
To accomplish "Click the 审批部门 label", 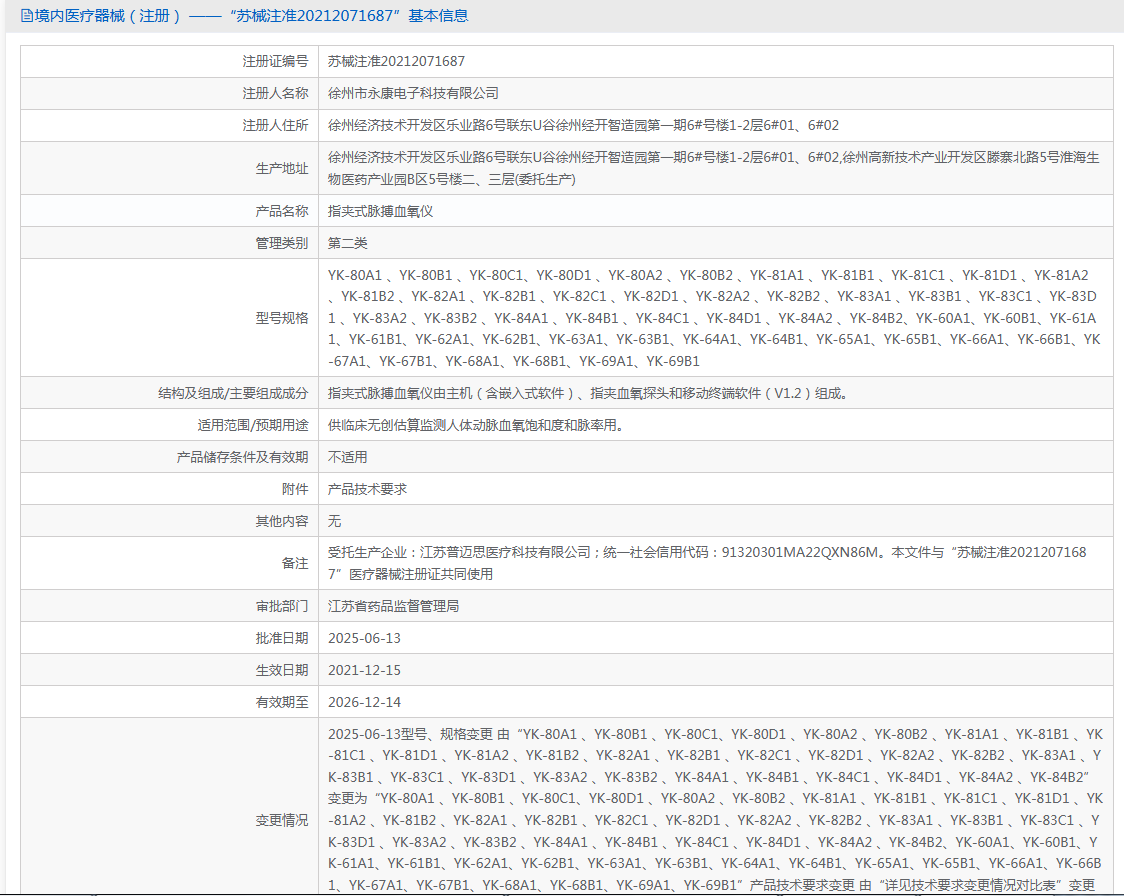I will [x=282, y=606].
